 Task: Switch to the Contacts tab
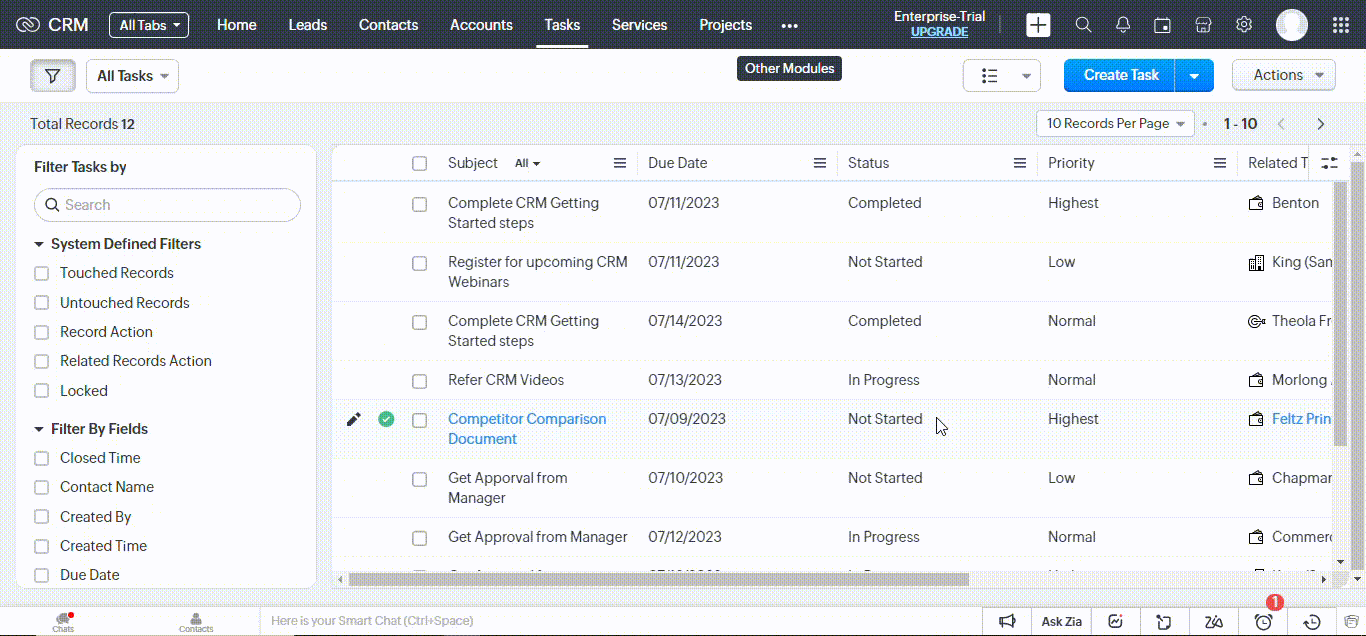[x=388, y=24]
